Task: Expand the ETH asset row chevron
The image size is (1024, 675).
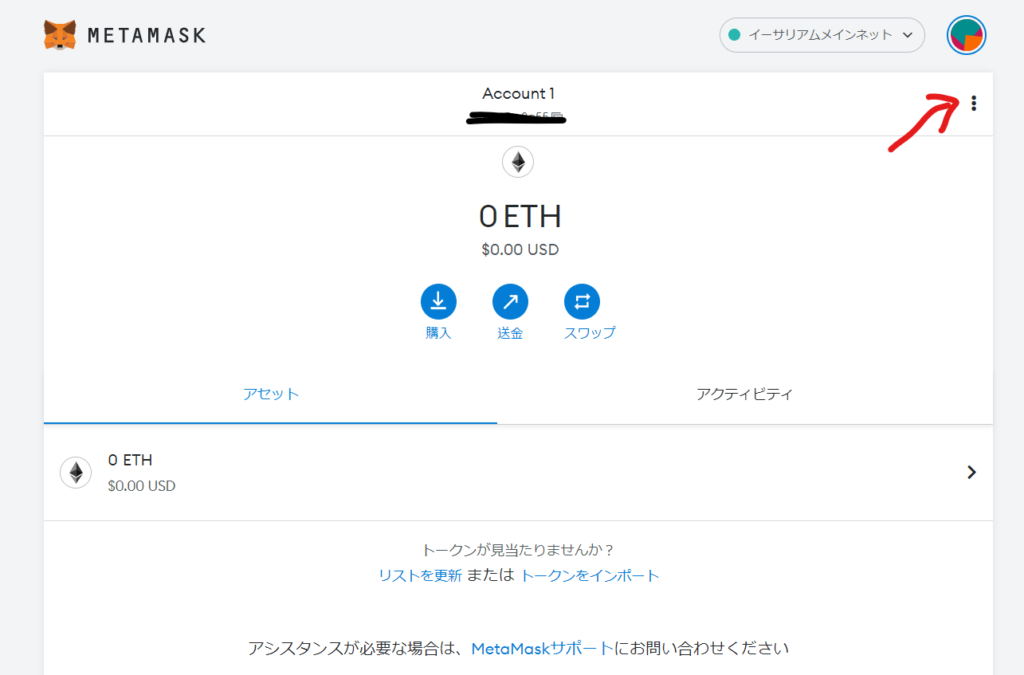Action: pos(971,472)
